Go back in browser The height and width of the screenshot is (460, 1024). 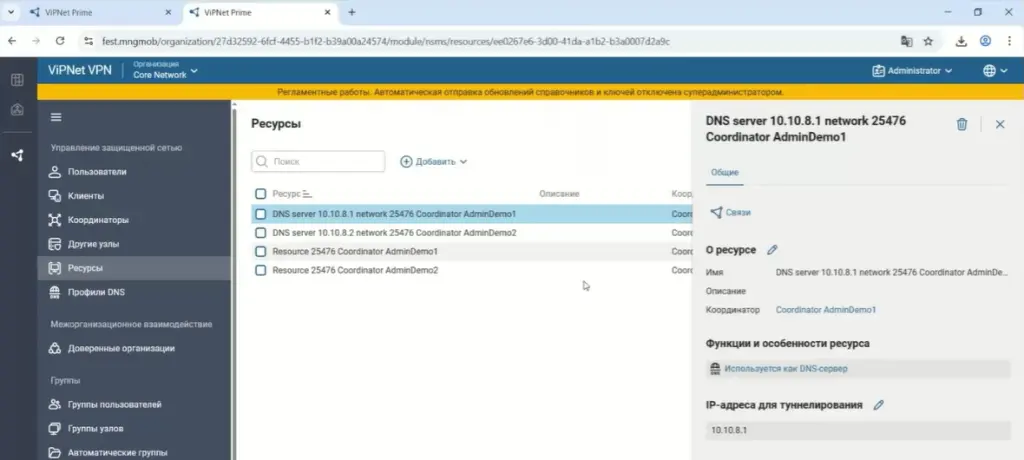[12, 41]
